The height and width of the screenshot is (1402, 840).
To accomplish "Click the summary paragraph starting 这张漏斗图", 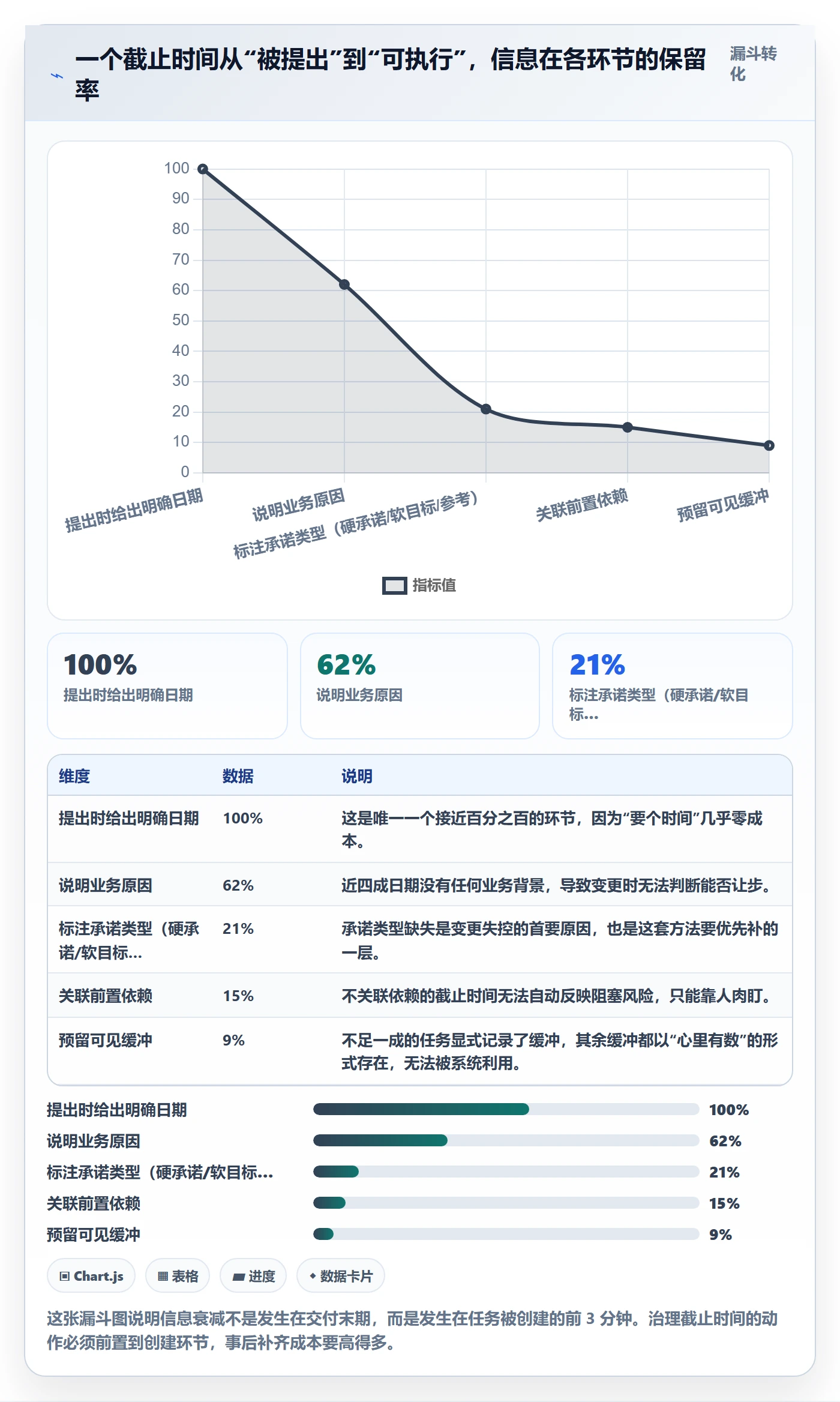I will 413,1330.
